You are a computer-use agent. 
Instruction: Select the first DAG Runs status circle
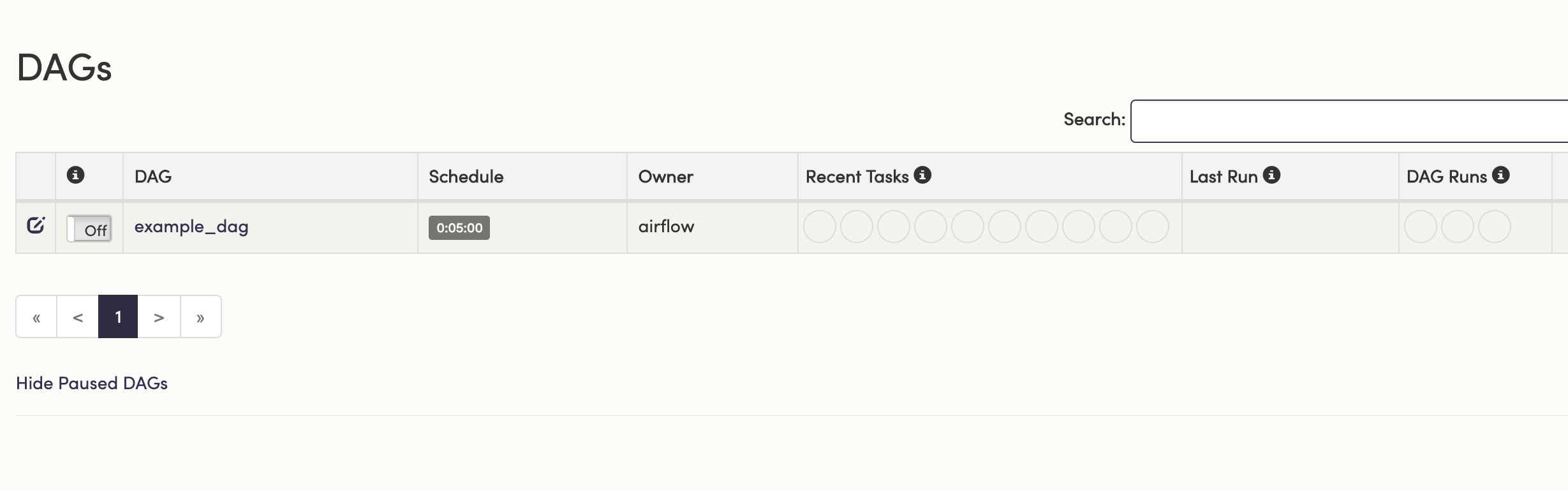1421,226
